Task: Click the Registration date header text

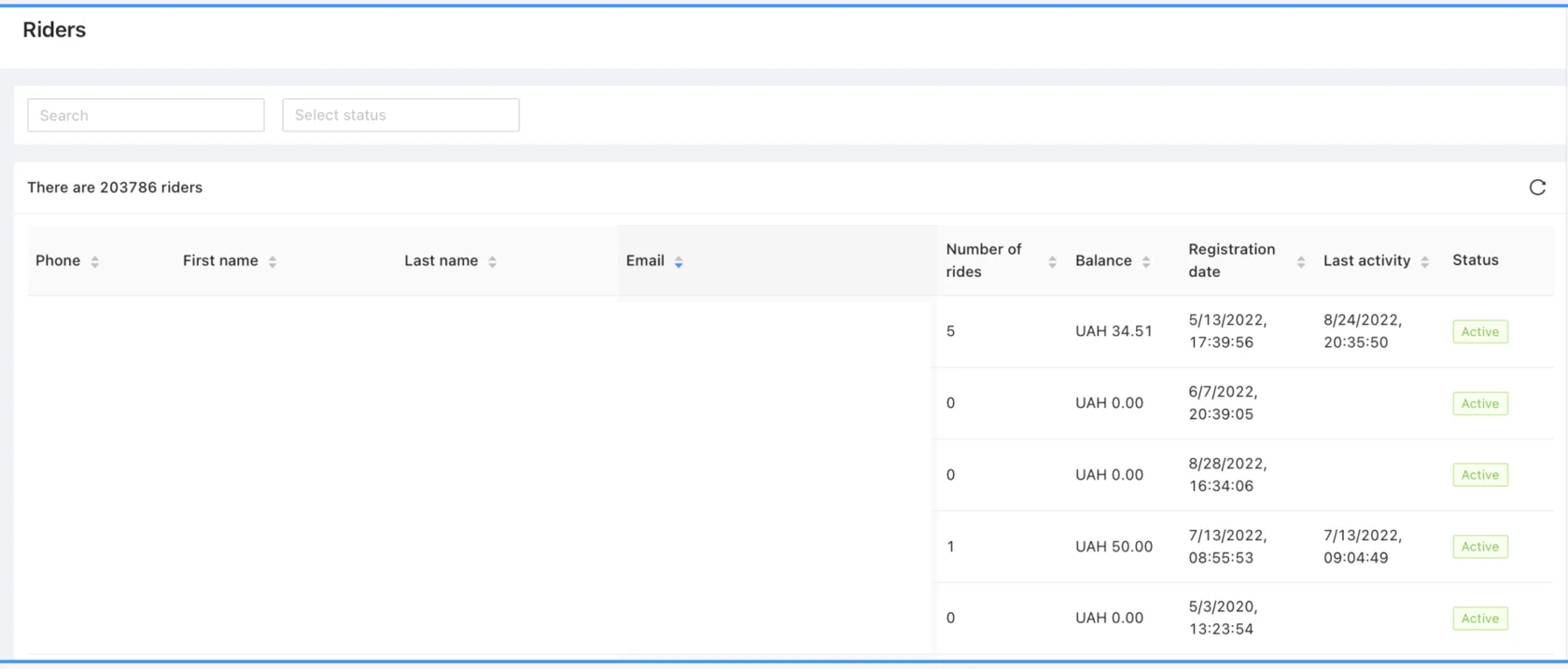Action: coord(1231,260)
